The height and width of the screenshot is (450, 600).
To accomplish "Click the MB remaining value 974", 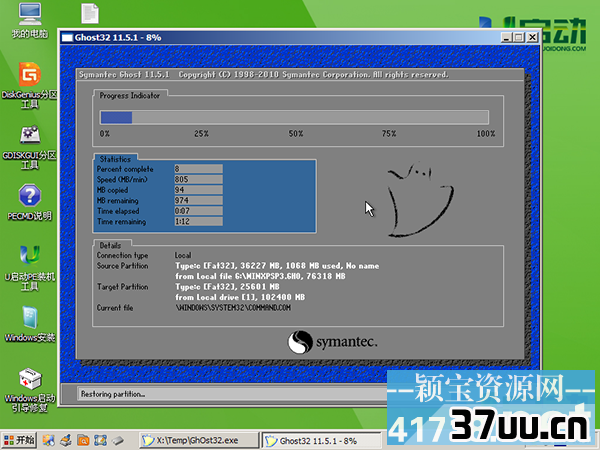I will click(199, 200).
